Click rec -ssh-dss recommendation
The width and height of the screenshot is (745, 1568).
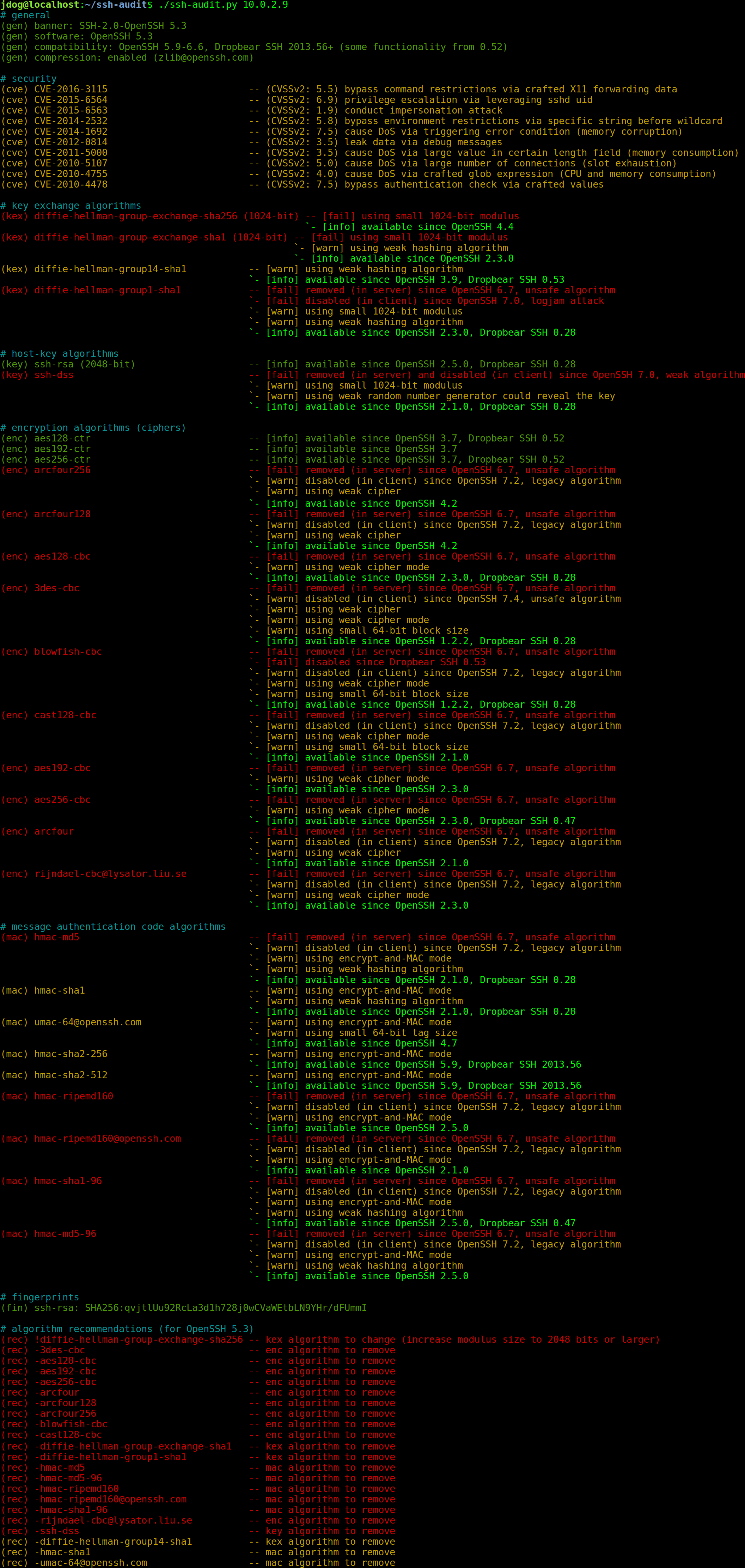click(198, 1531)
